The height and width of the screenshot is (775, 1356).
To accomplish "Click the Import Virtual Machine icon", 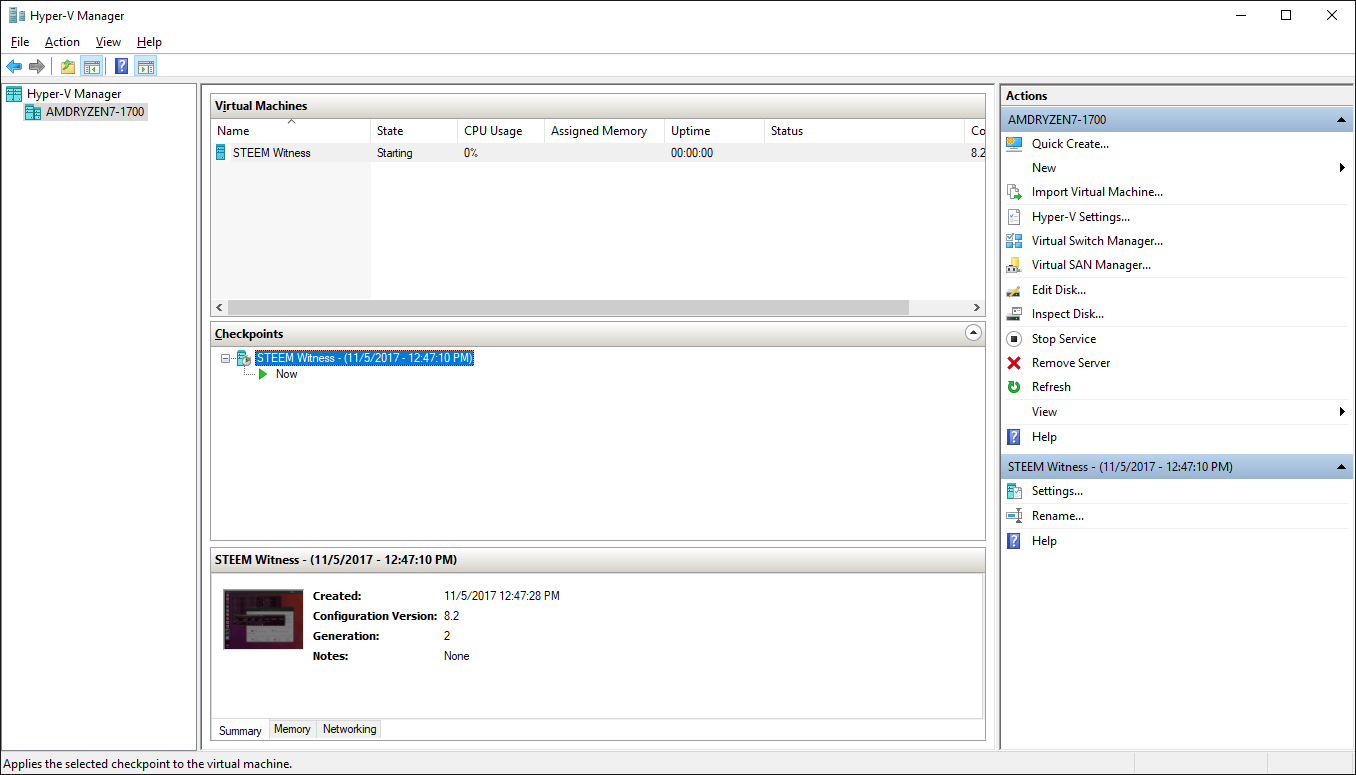I will (1014, 192).
